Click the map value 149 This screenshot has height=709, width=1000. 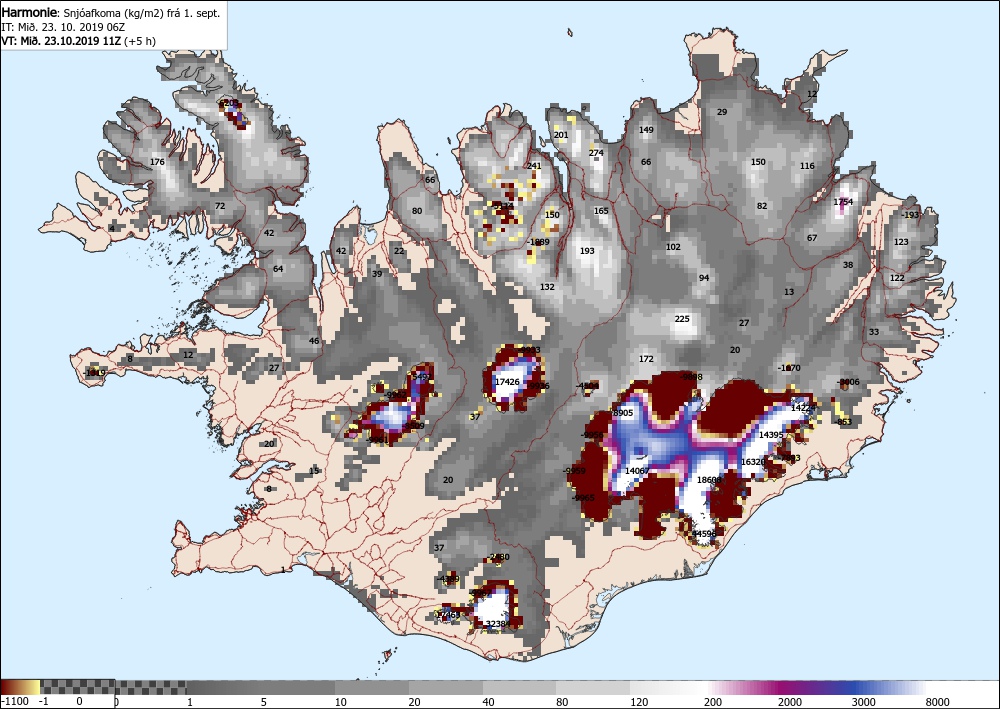click(x=646, y=130)
